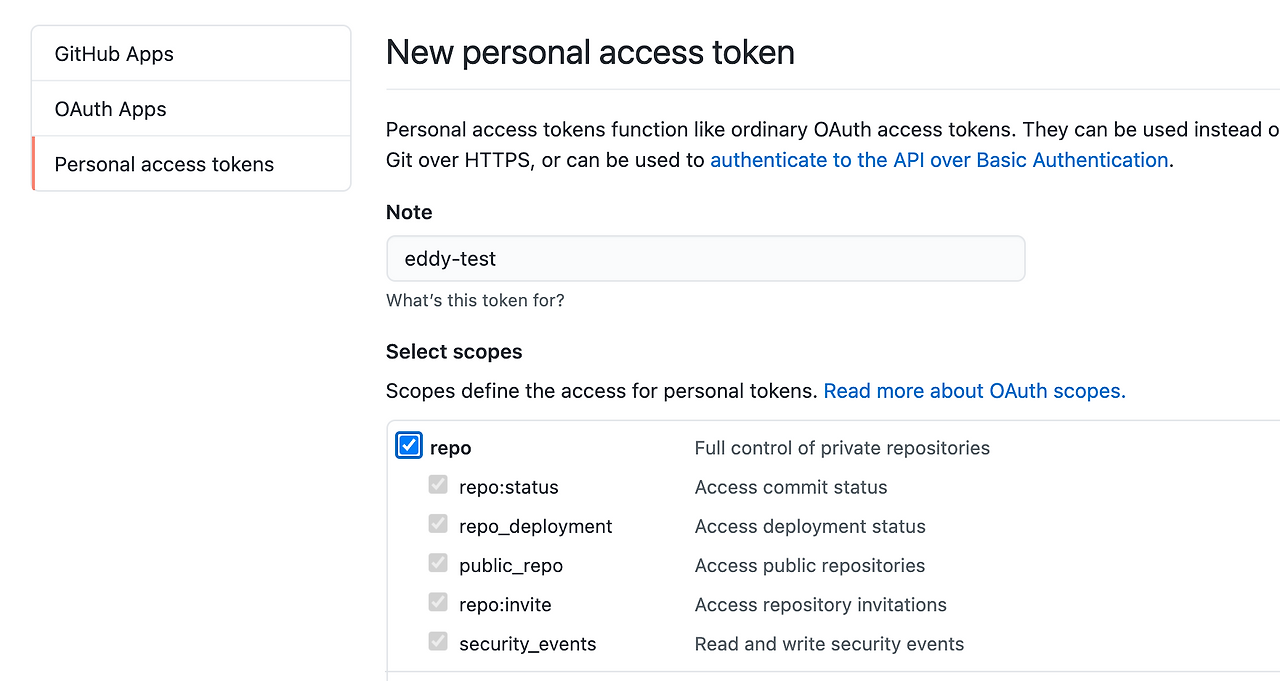Click the 'What's this token for?' helper text

click(475, 300)
